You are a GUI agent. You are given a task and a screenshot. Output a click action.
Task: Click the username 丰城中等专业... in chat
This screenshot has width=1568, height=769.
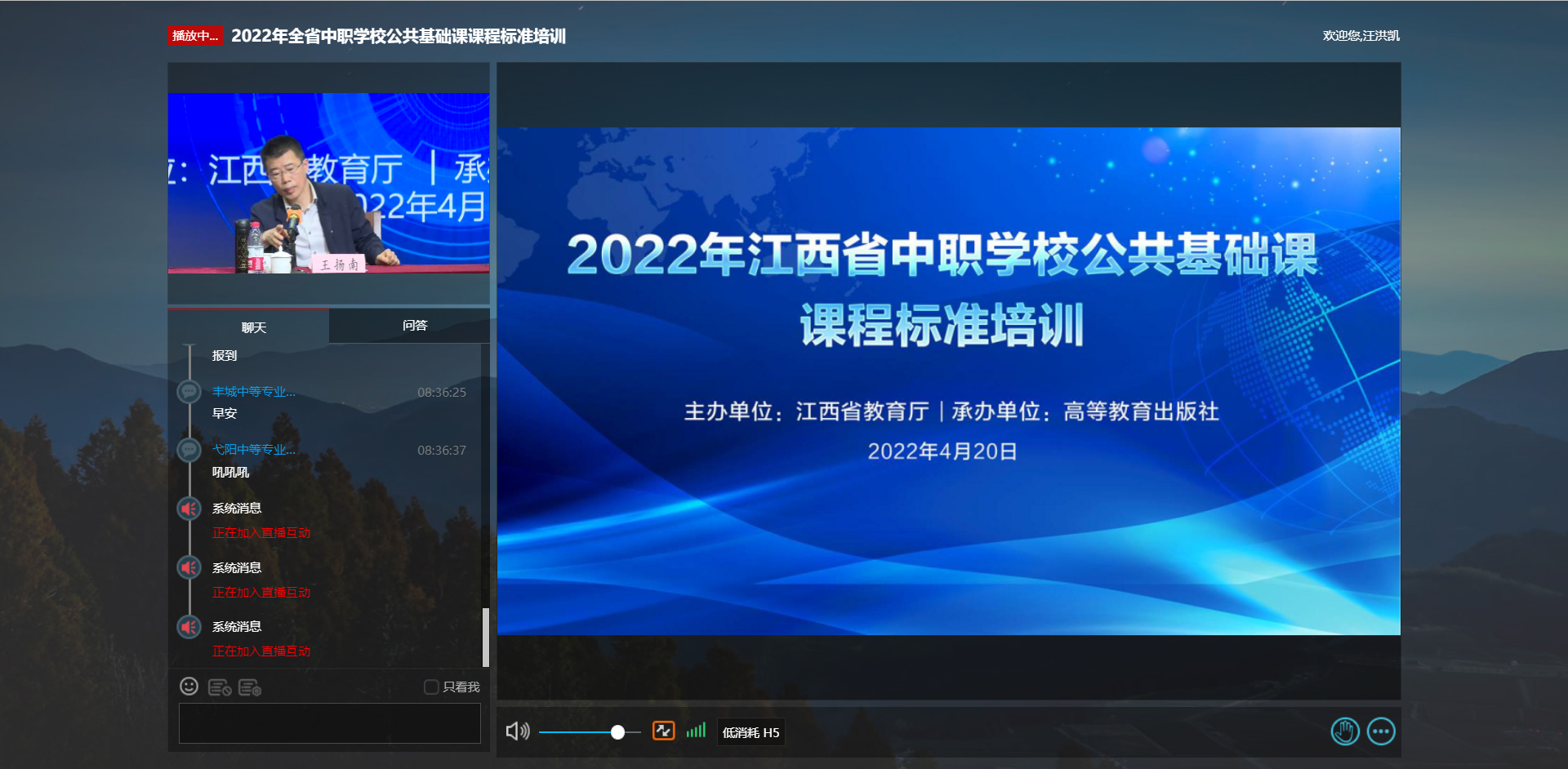(254, 392)
